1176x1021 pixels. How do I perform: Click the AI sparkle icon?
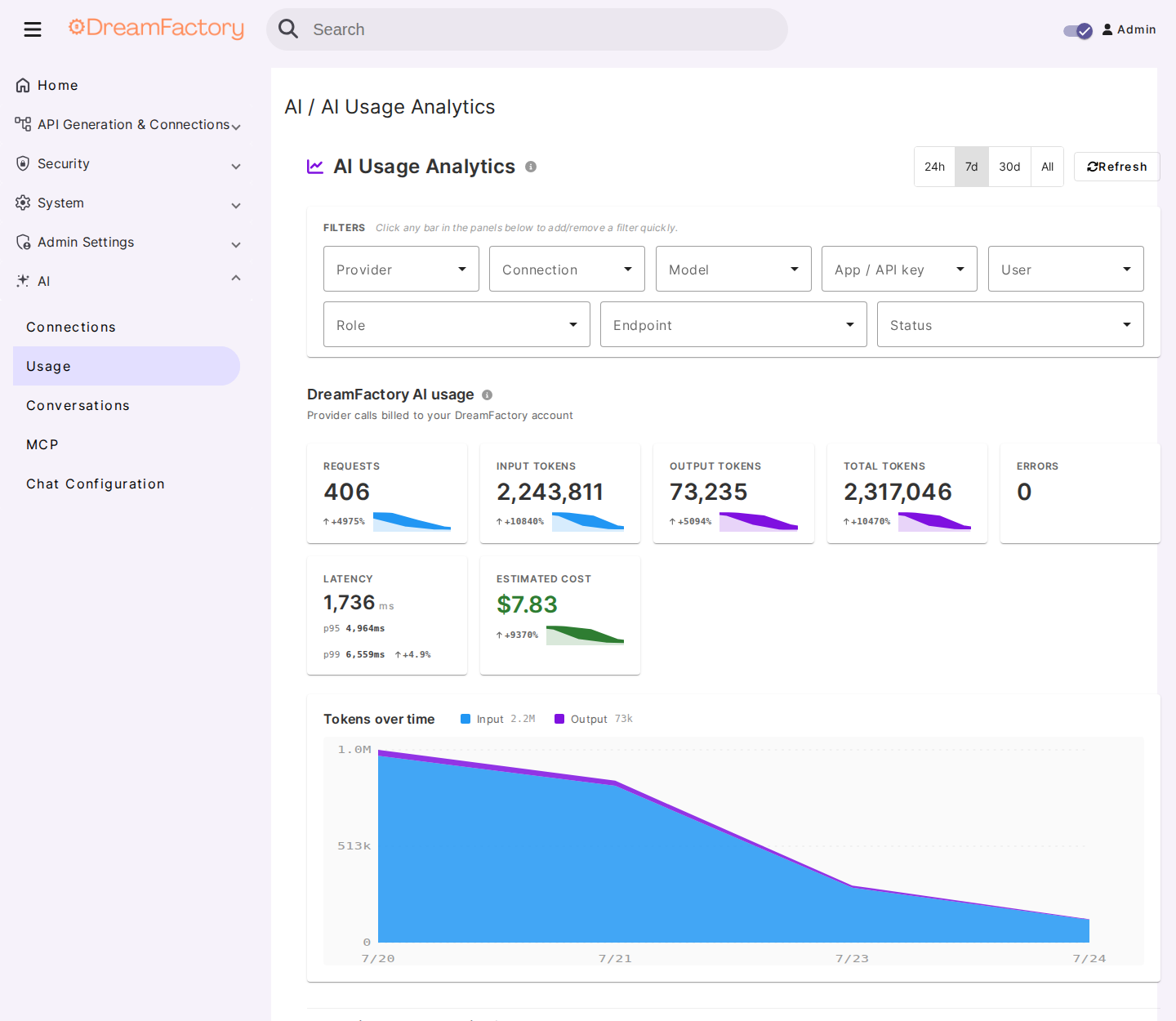(23, 281)
